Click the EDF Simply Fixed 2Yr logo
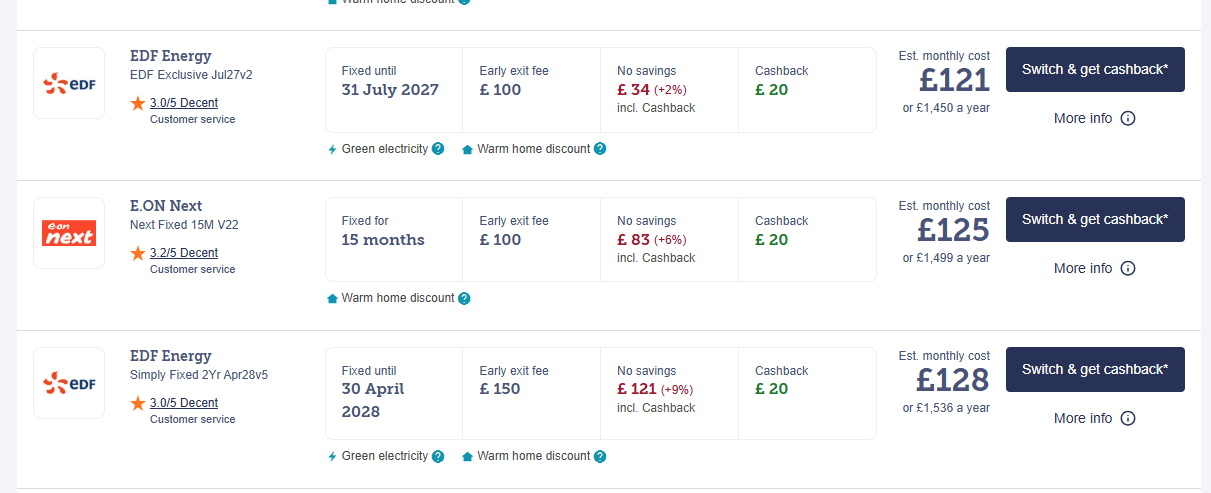This screenshot has width=1211, height=493. pyautogui.click(x=69, y=383)
